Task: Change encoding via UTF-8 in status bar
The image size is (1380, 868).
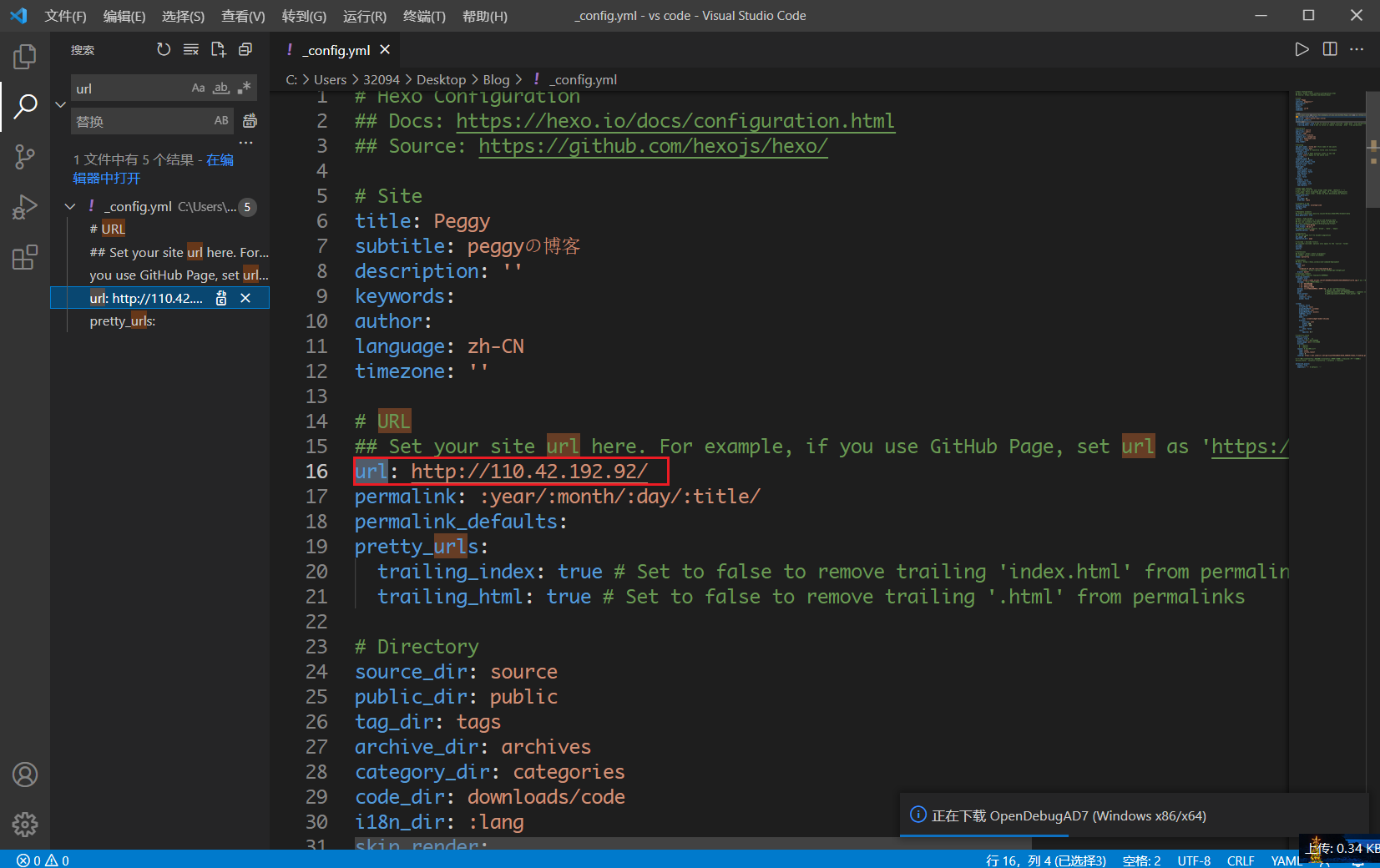Action: [1194, 860]
